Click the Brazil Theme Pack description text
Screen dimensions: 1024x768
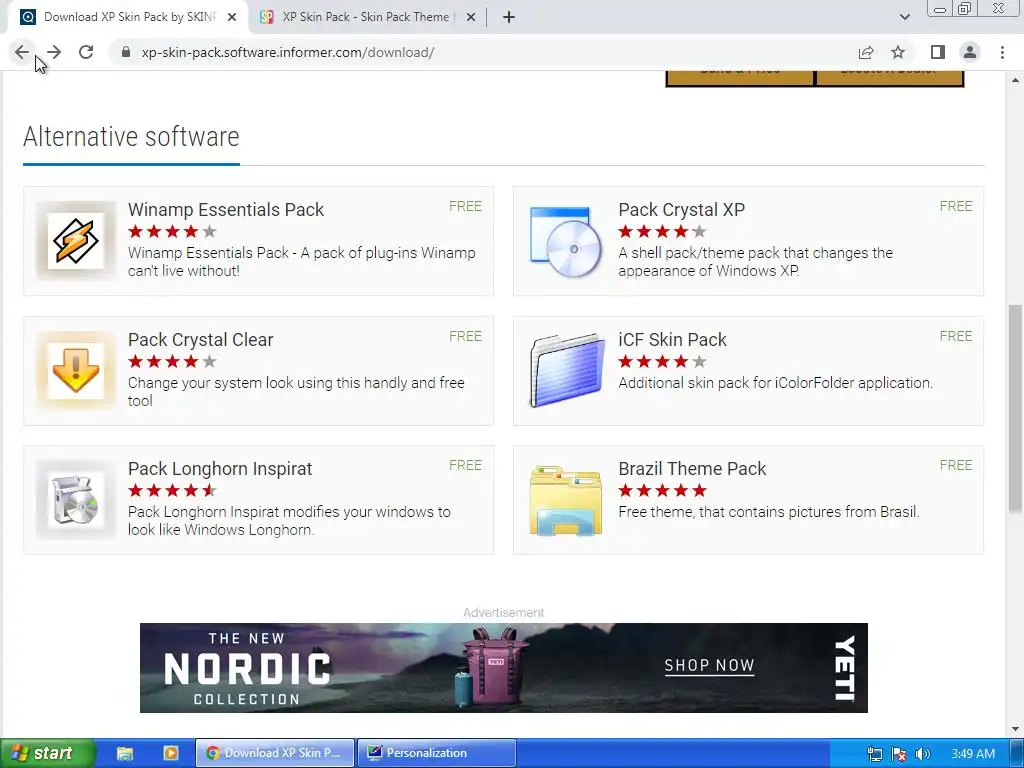click(x=769, y=512)
